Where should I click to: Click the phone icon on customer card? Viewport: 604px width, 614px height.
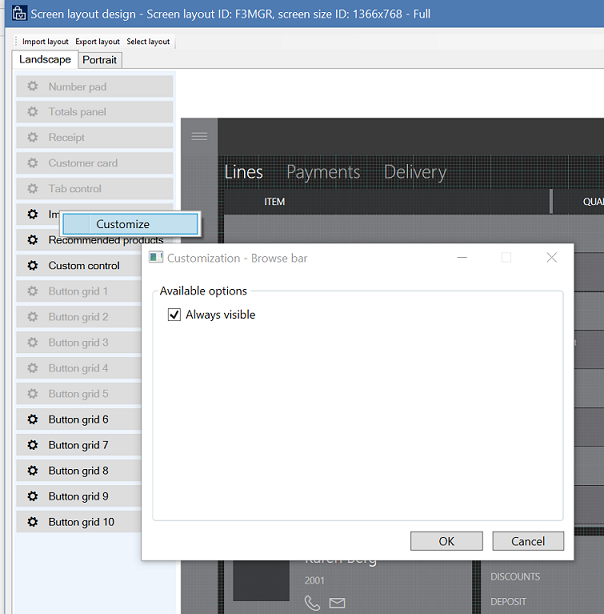(x=312, y=603)
